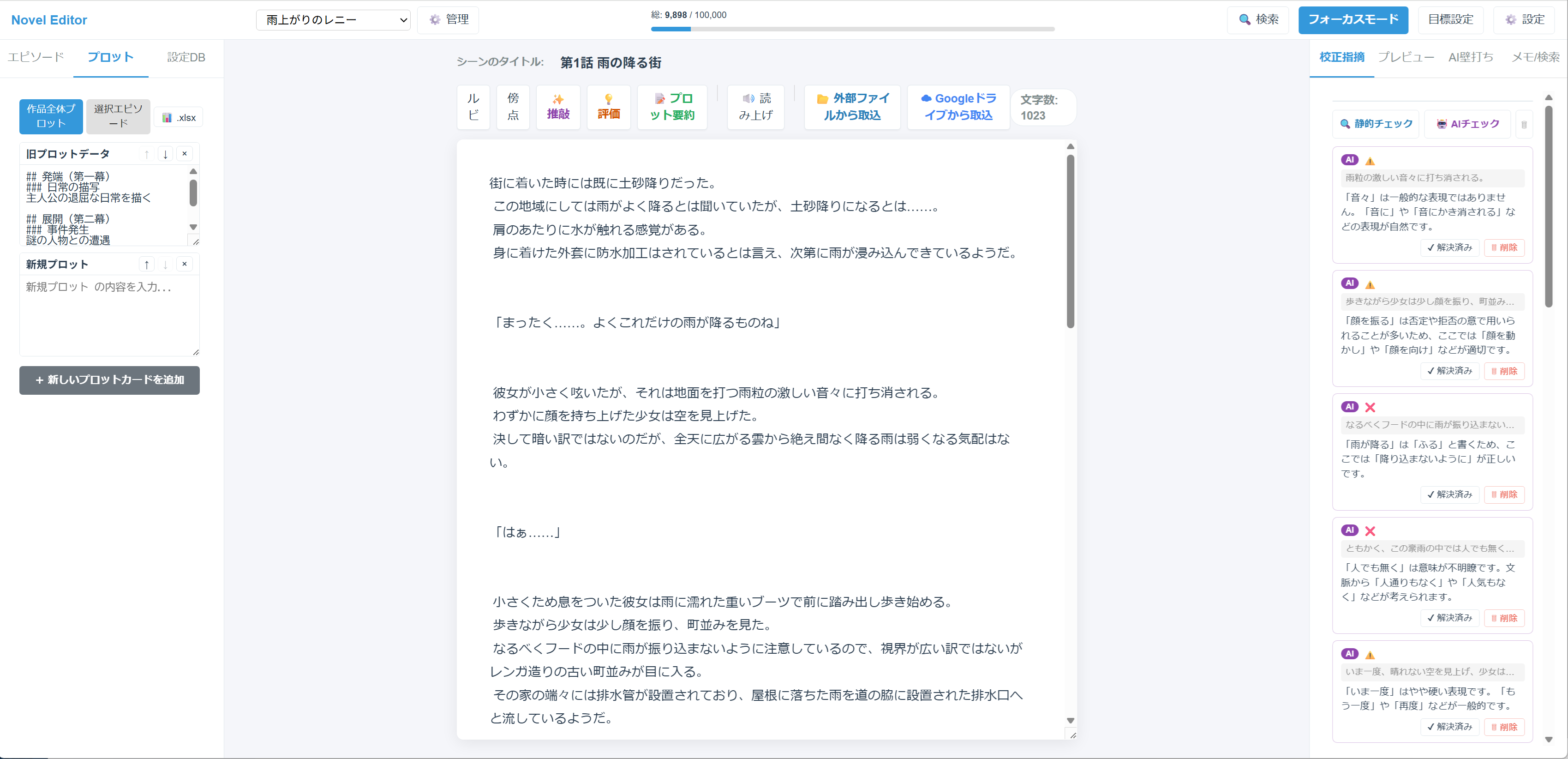Click the manuscript editor scrollbar thumb
Viewport: 1568px width, 759px height.
point(1070,241)
